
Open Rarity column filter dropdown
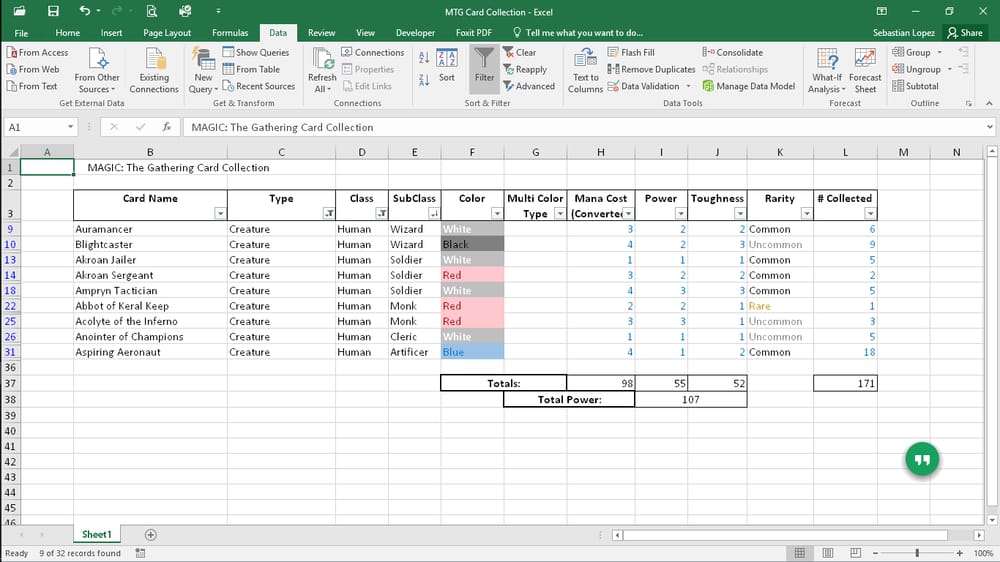[x=807, y=214]
